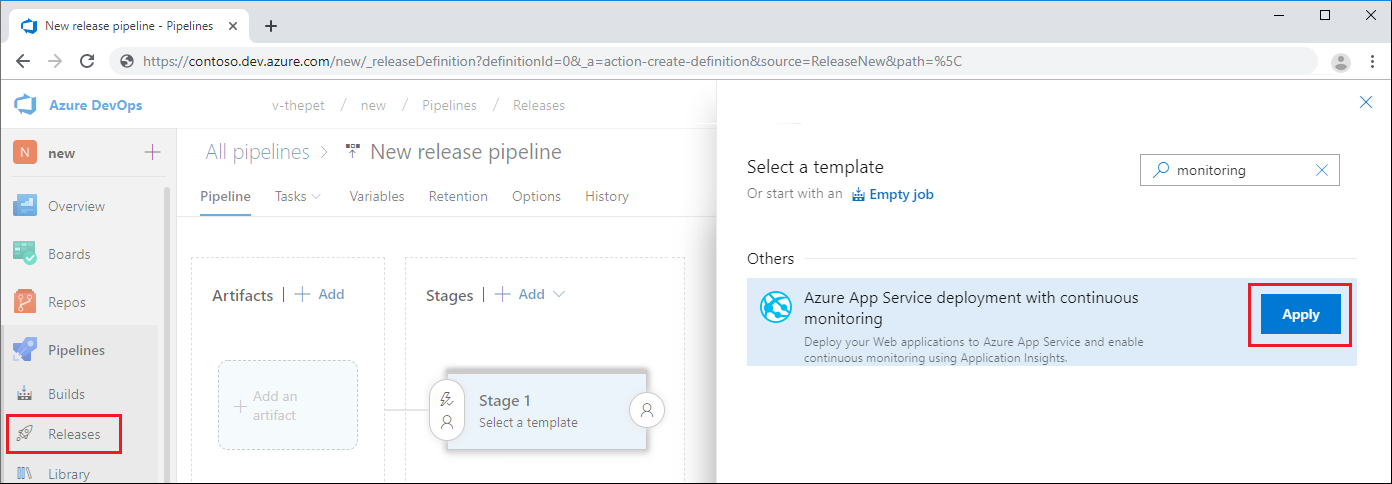The image size is (1392, 484).
Task: Click the 'Others' category heading
Action: coord(770,258)
